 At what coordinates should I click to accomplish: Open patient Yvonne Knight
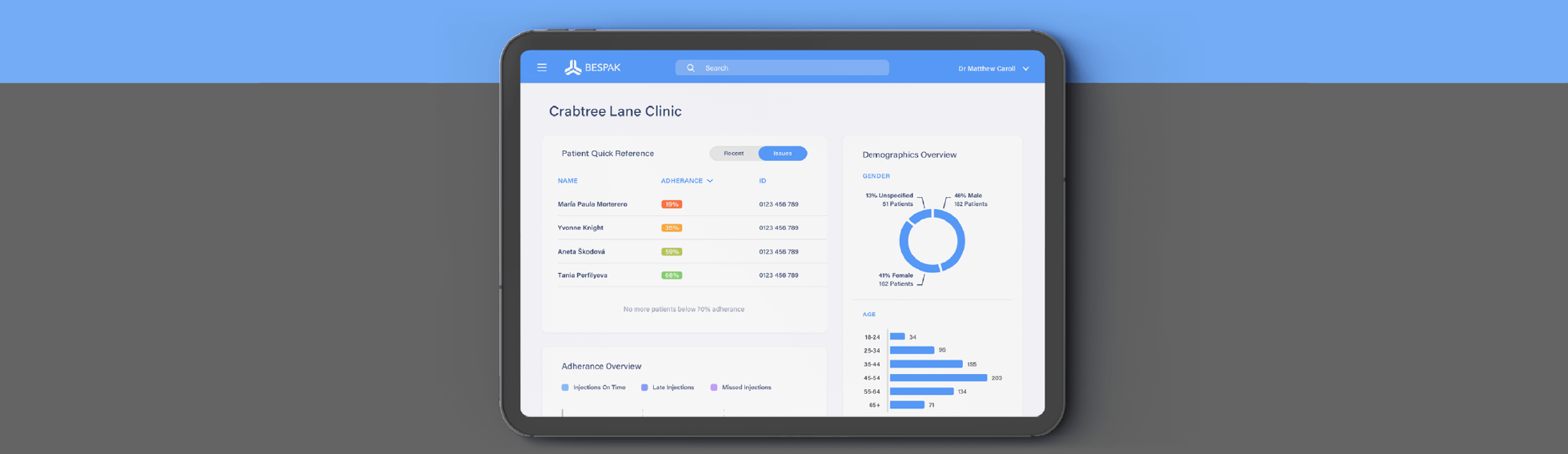580,228
